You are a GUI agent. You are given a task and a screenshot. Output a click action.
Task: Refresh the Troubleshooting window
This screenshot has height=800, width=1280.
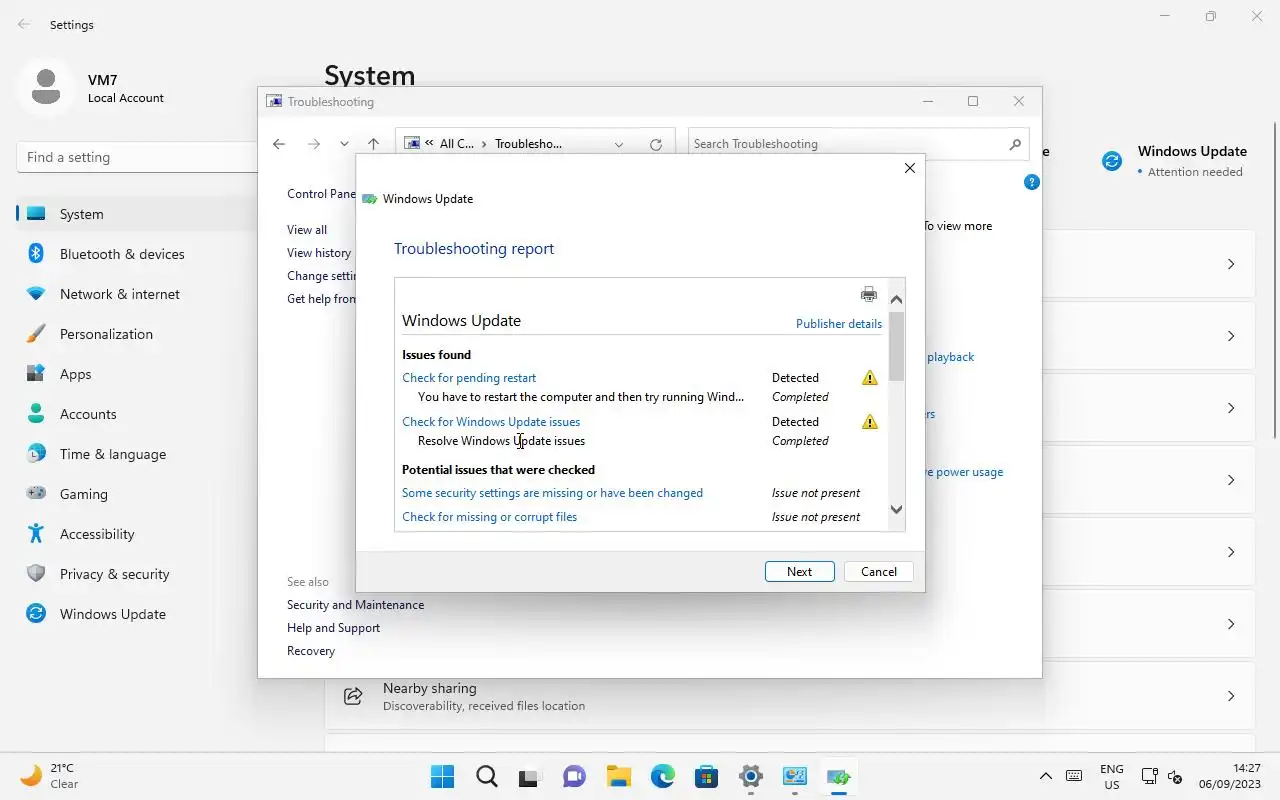click(656, 144)
